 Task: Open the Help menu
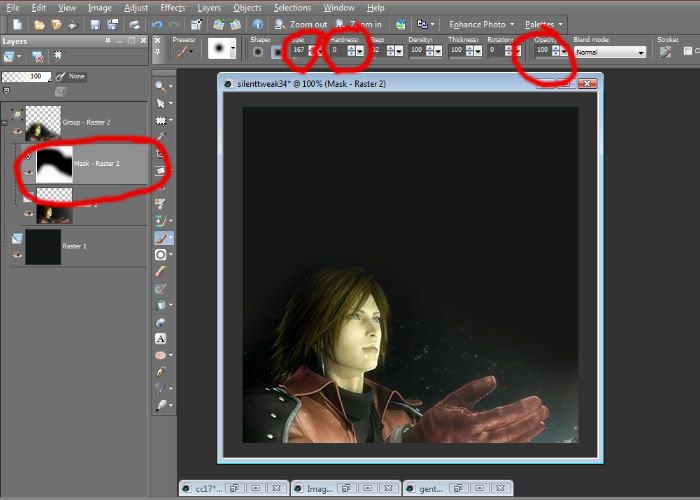click(x=375, y=8)
